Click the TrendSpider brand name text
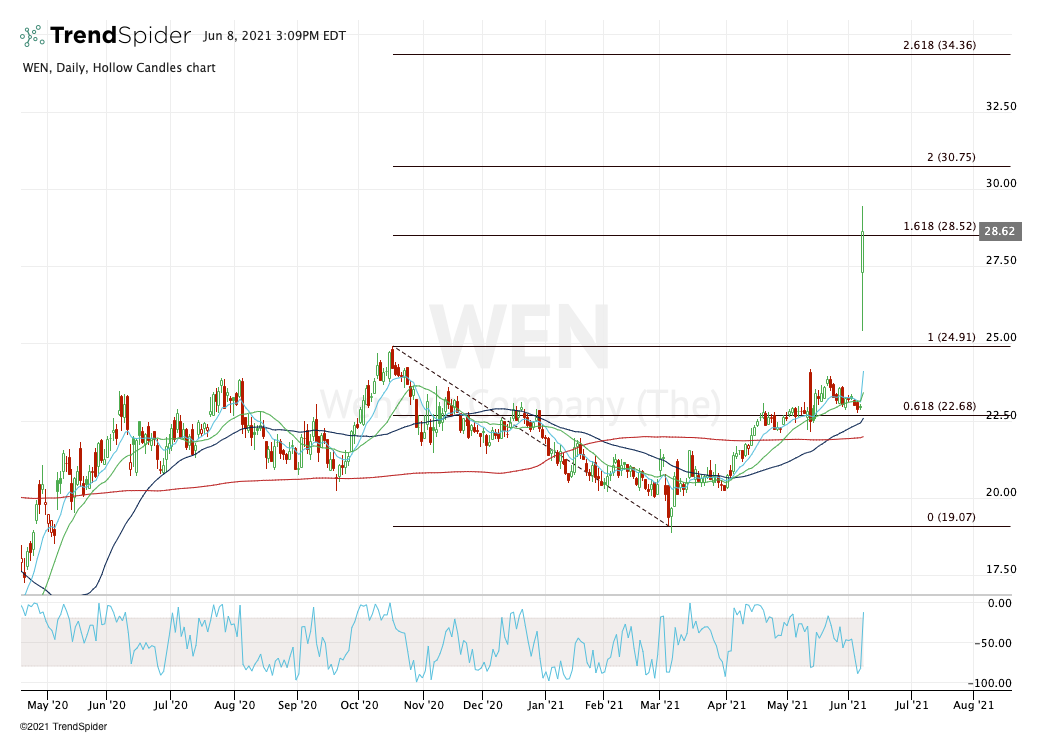Screen dimensions: 1042x736 120,36
